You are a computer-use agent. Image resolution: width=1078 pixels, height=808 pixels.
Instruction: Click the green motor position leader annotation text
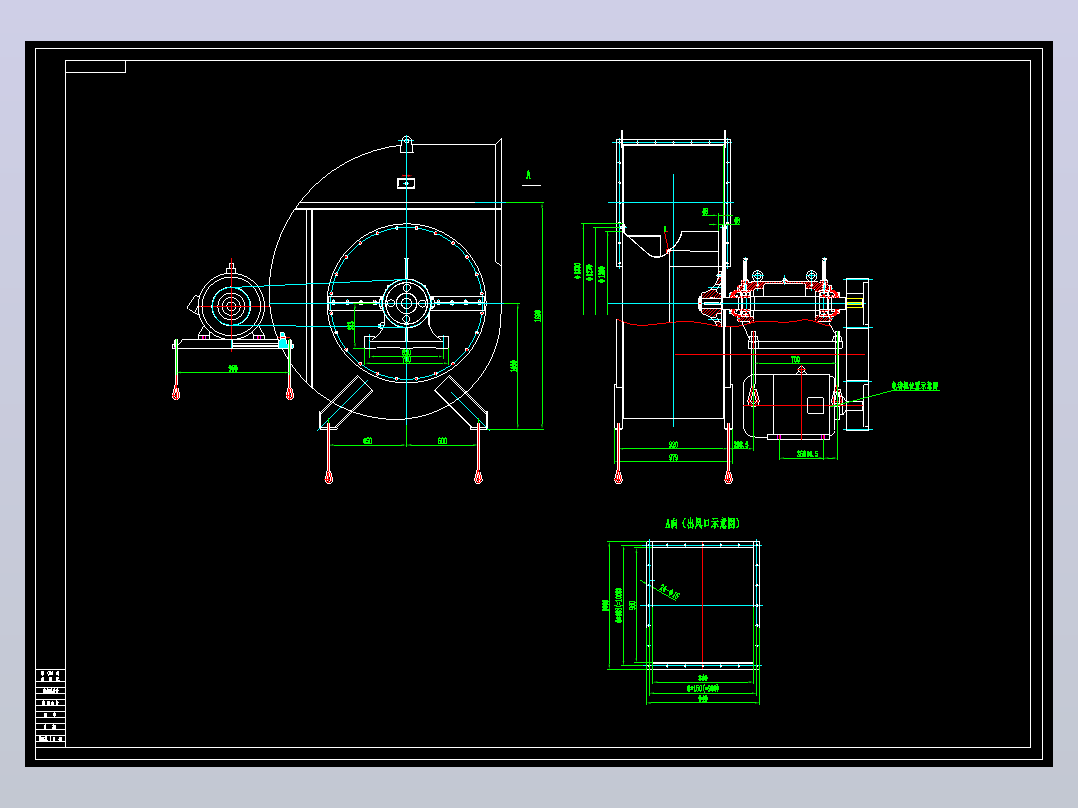click(x=915, y=386)
